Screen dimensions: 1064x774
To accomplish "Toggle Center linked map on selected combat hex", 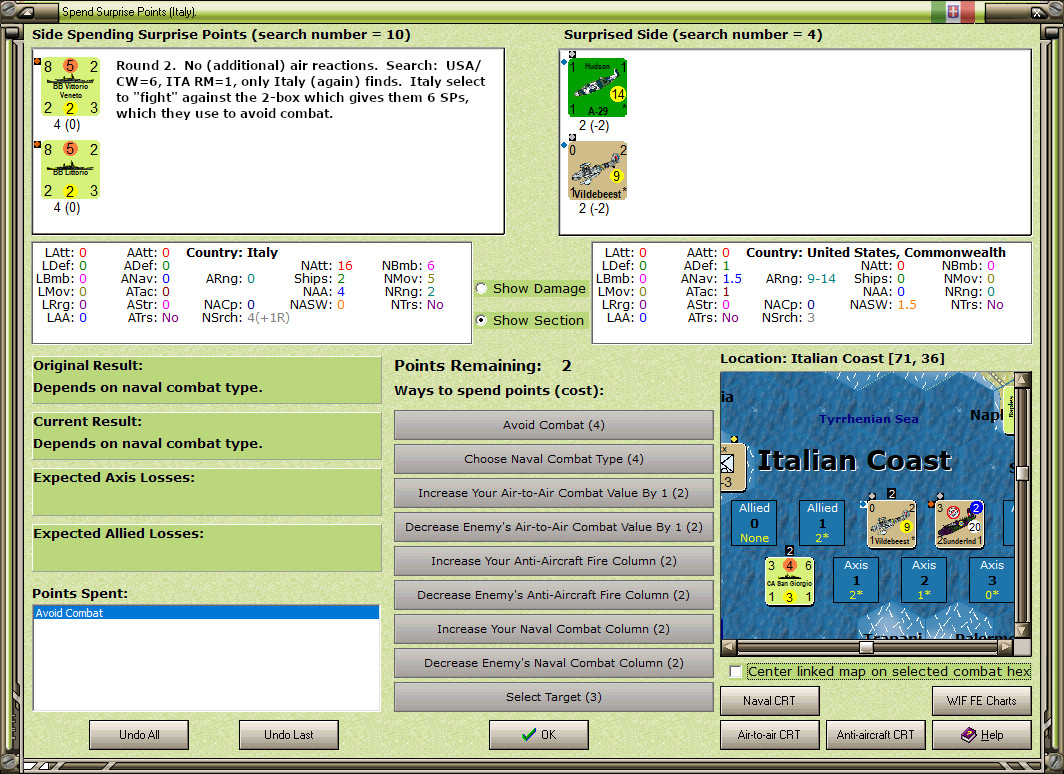I will (x=736, y=672).
